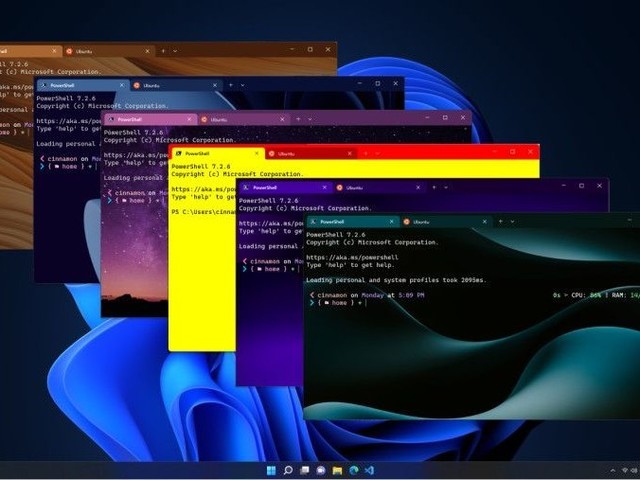Open profile dropdown in teal window
The image size is (640, 480).
[x=512, y=222]
